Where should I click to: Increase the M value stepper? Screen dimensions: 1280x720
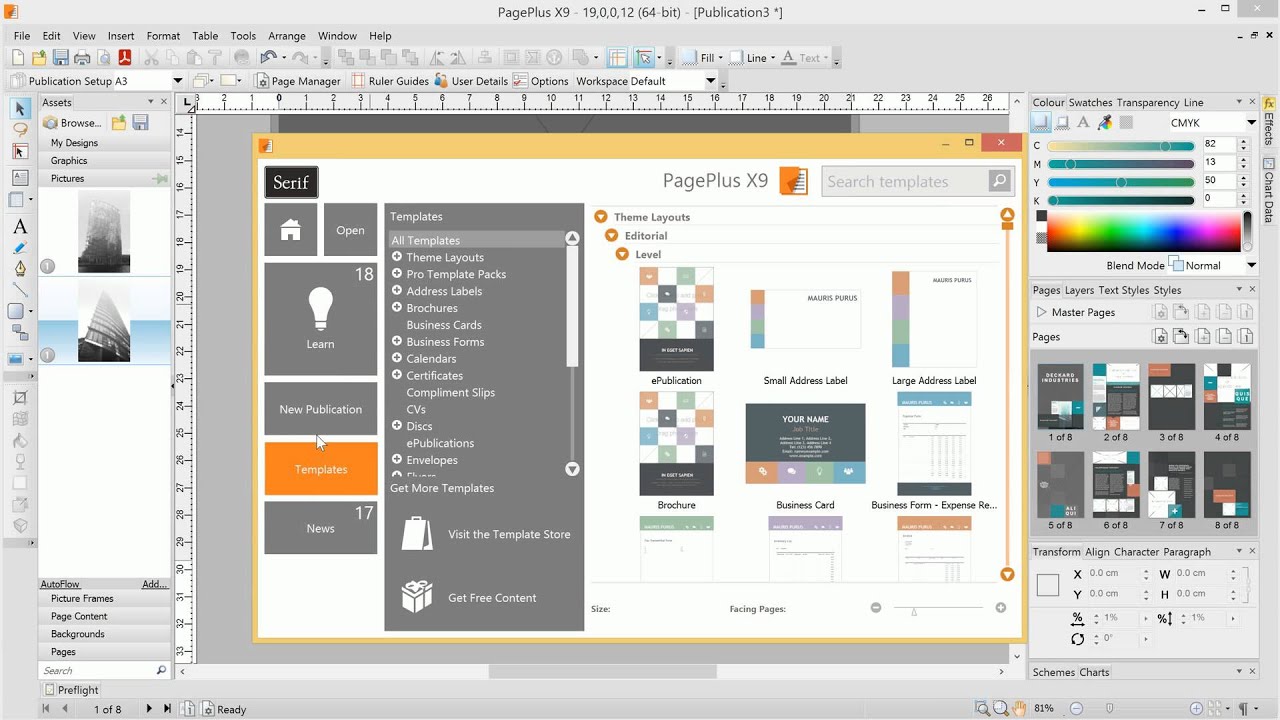(x=1243, y=159)
